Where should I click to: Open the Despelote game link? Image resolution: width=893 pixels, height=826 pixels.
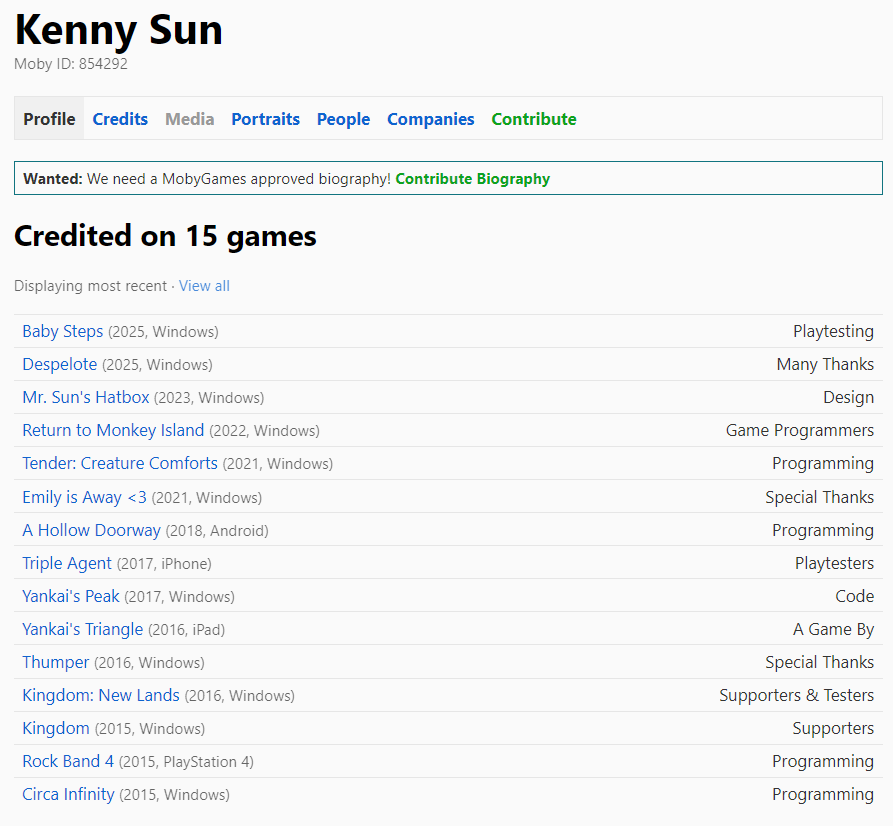(x=59, y=364)
